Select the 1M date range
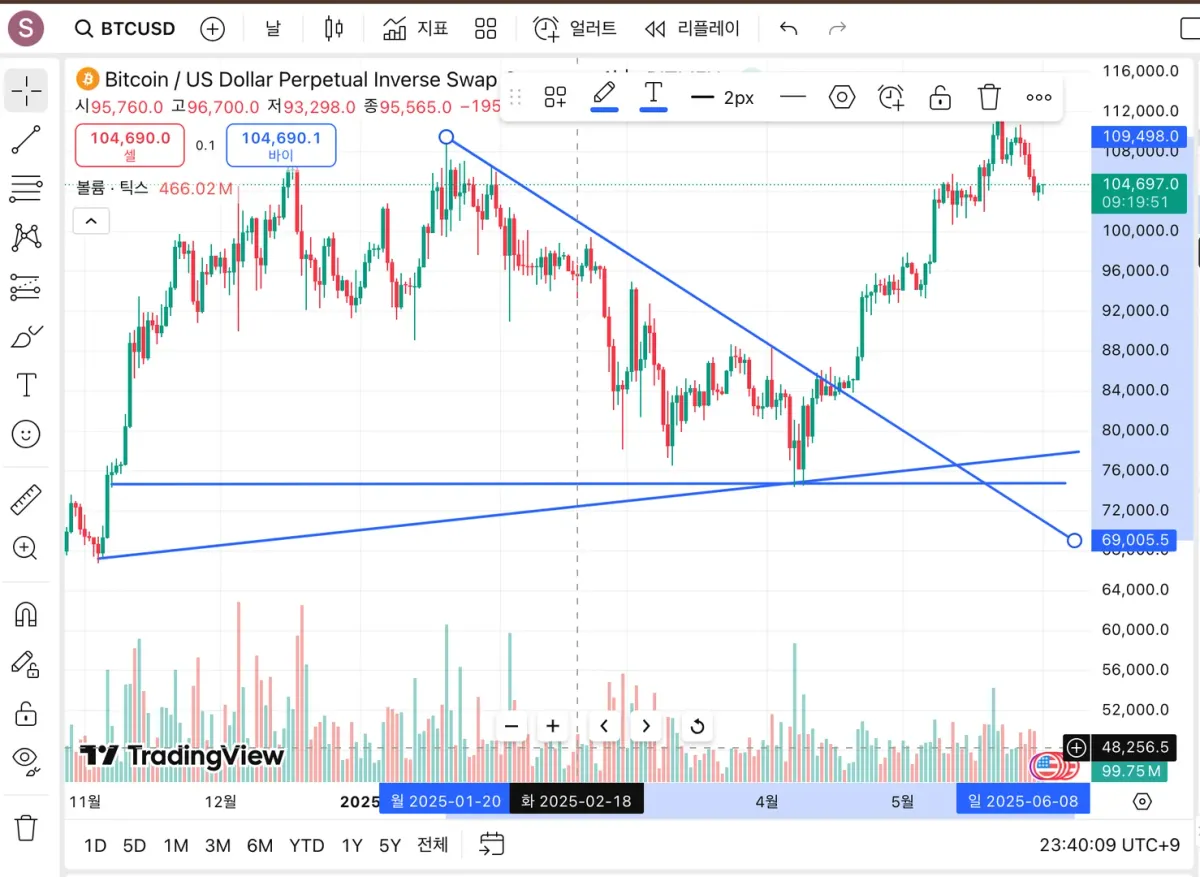1200x877 pixels. point(176,845)
